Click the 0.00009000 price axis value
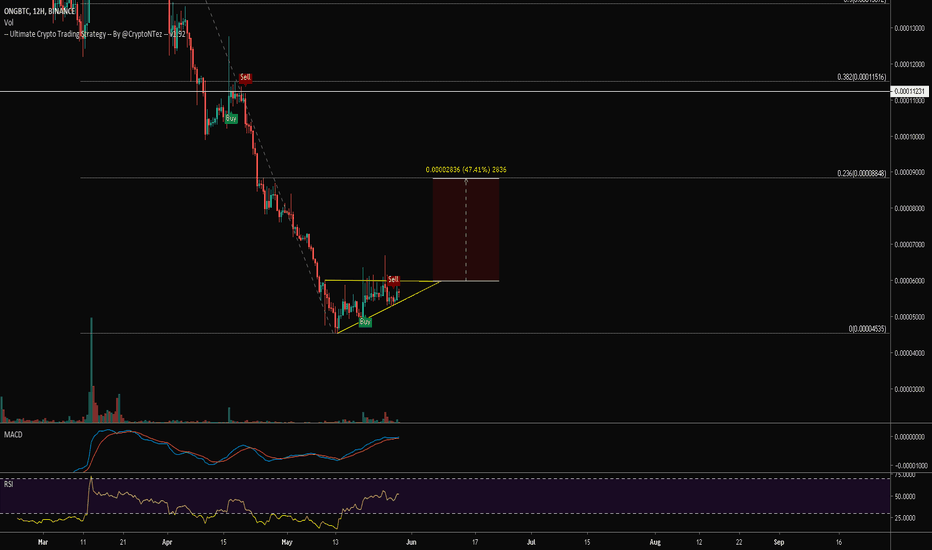The image size is (932, 550). tap(909, 172)
